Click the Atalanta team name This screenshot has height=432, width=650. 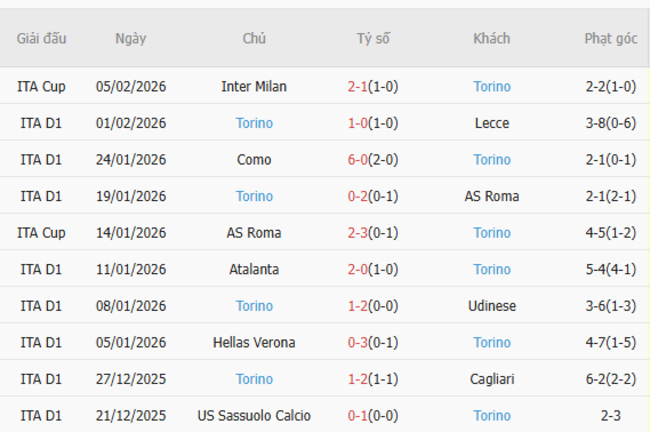[x=254, y=270]
